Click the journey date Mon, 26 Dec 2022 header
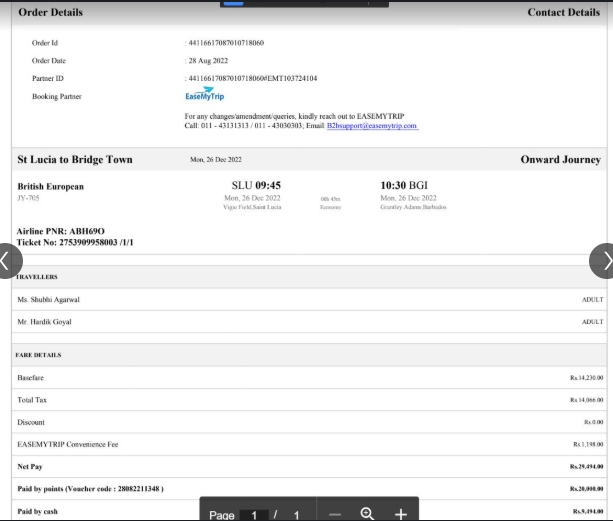Viewport: 613px width, 521px height. [x=216, y=160]
